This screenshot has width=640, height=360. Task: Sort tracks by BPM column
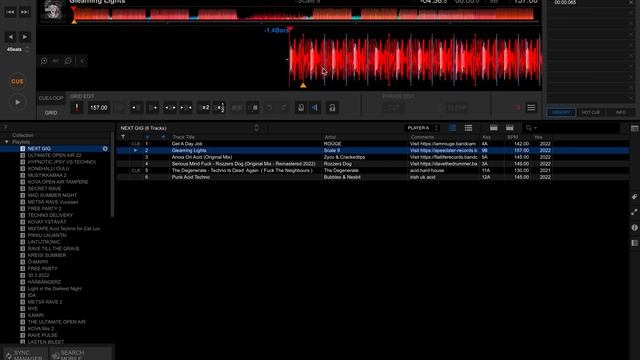[x=512, y=137]
